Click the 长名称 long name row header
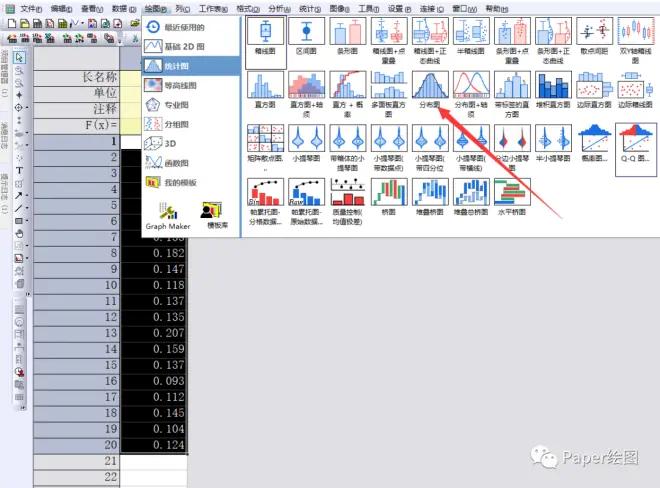Image resolution: width=660 pixels, height=488 pixels. 77,77
